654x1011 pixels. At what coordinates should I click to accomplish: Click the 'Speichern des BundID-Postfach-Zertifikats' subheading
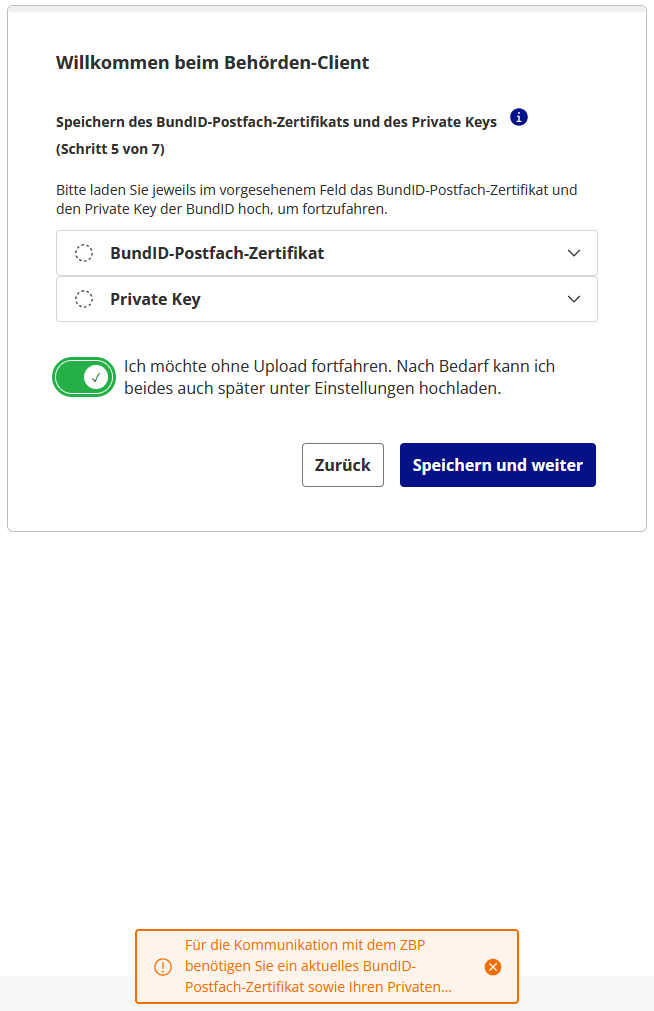(276, 122)
